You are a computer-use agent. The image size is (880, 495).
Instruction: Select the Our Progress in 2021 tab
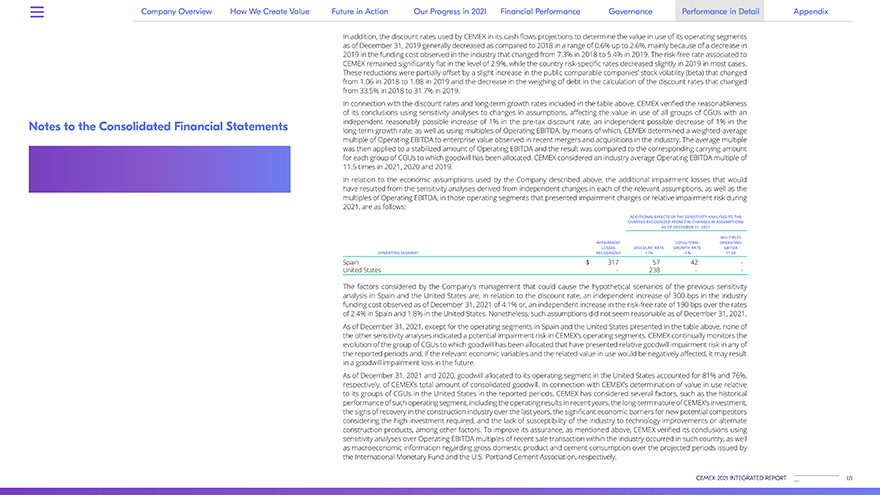tap(449, 11)
